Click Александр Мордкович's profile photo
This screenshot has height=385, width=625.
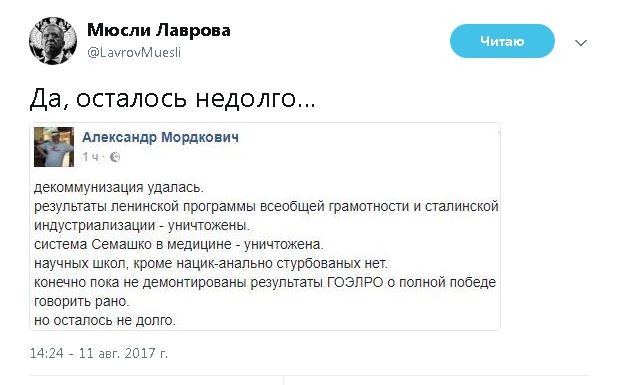[x=54, y=147]
